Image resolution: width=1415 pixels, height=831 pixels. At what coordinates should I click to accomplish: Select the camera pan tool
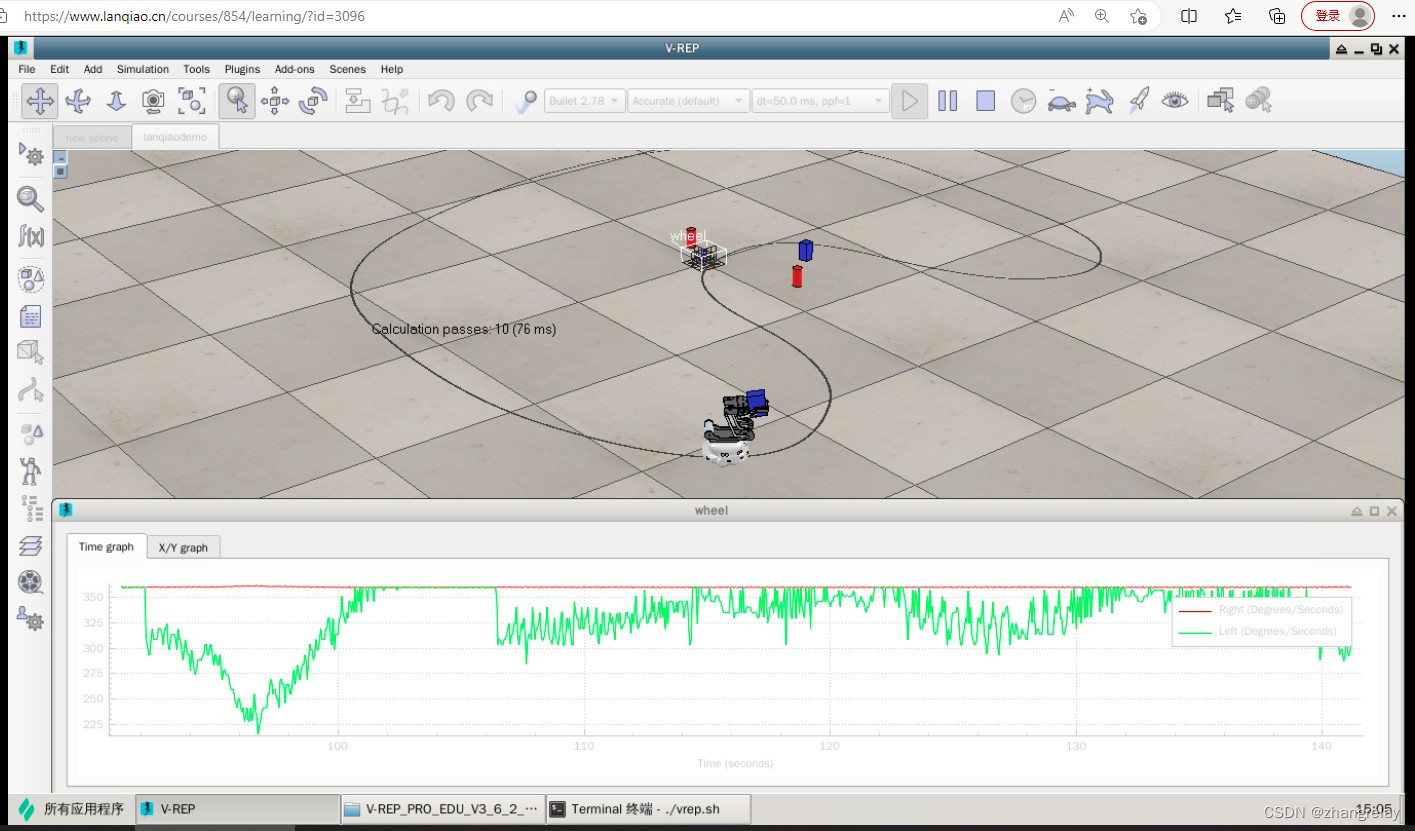tap(40, 100)
